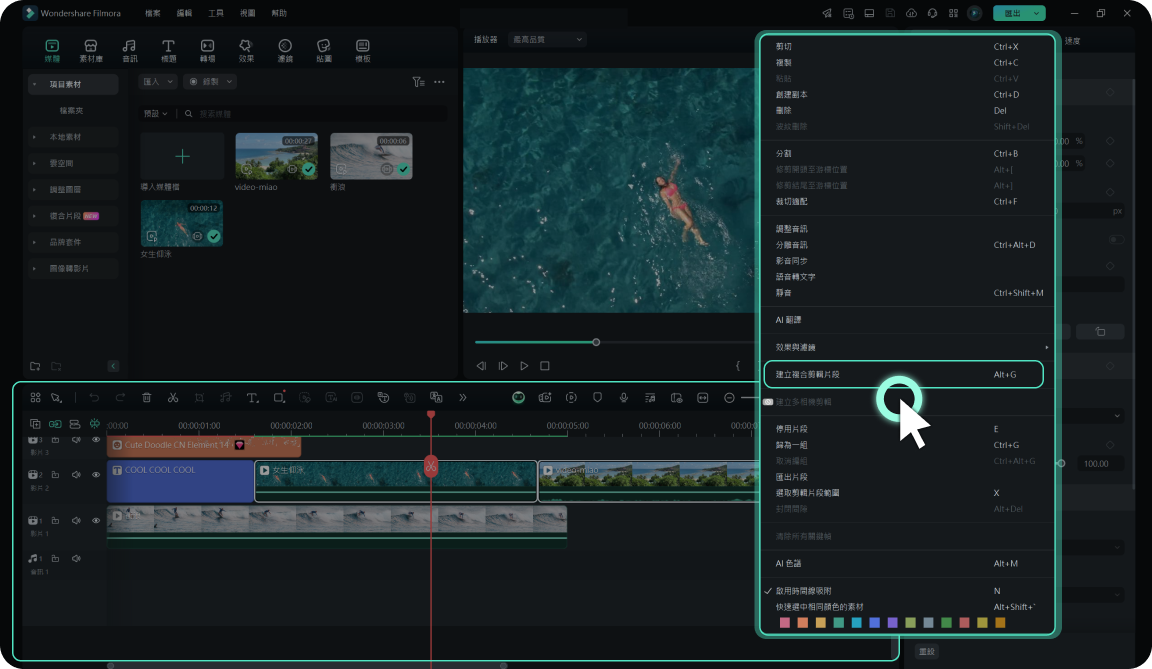Mute the 音訊 1 audio track
The image size is (1152, 669).
76,558
